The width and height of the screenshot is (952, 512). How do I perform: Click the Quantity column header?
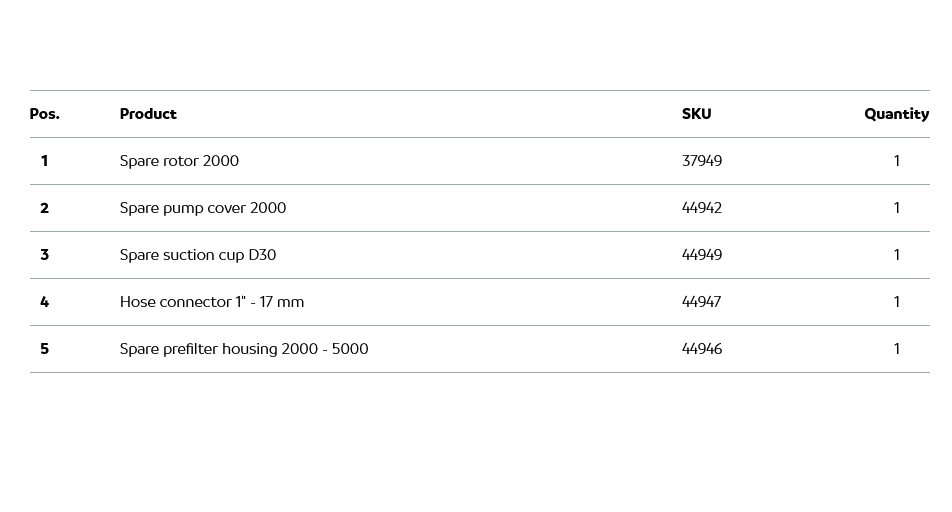pyautogui.click(x=896, y=114)
